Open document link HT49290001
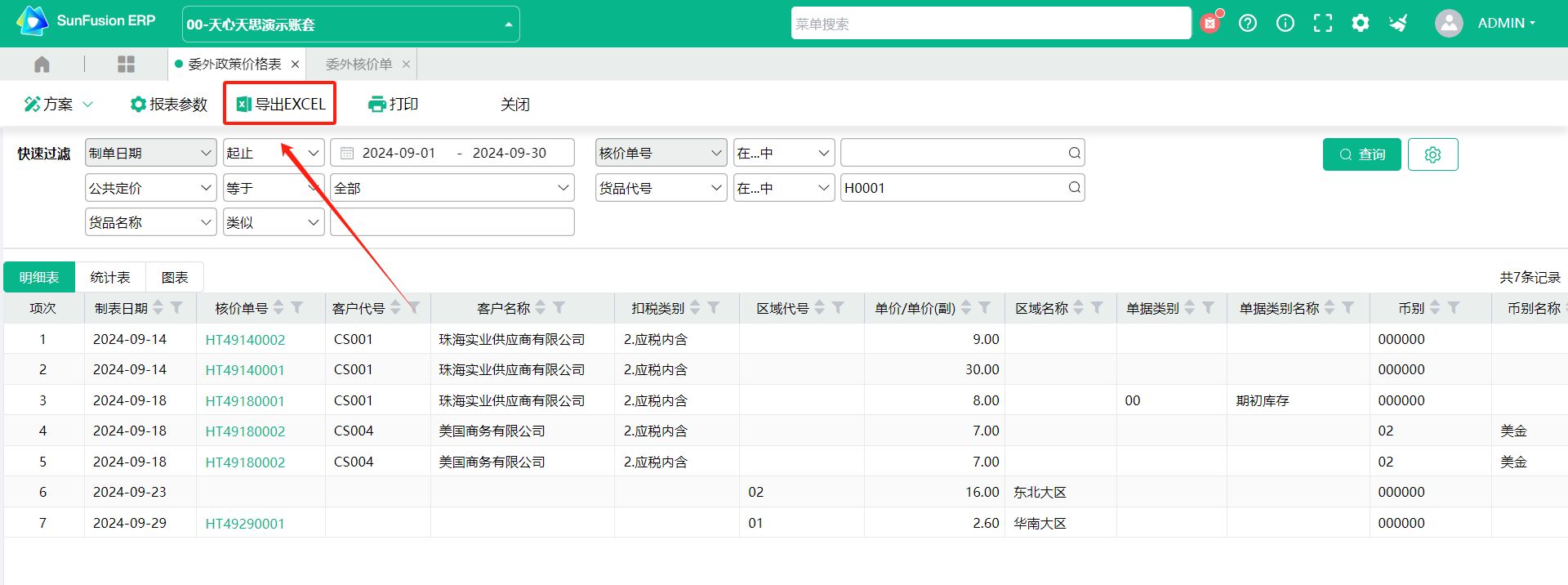The width and height of the screenshot is (1568, 585). 245,523
